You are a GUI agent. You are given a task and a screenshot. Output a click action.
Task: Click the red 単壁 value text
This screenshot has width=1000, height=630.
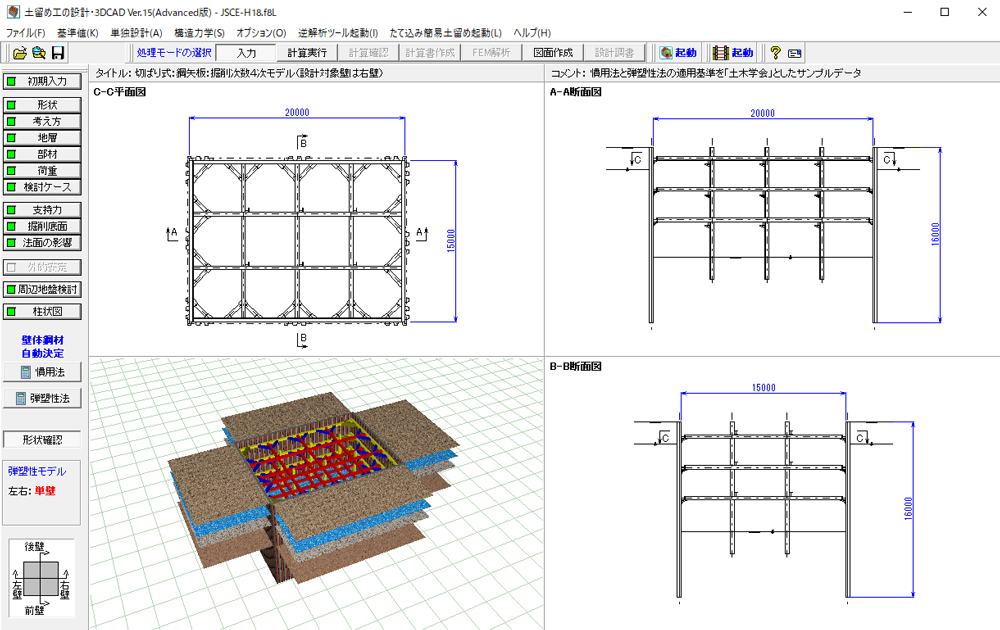45,491
